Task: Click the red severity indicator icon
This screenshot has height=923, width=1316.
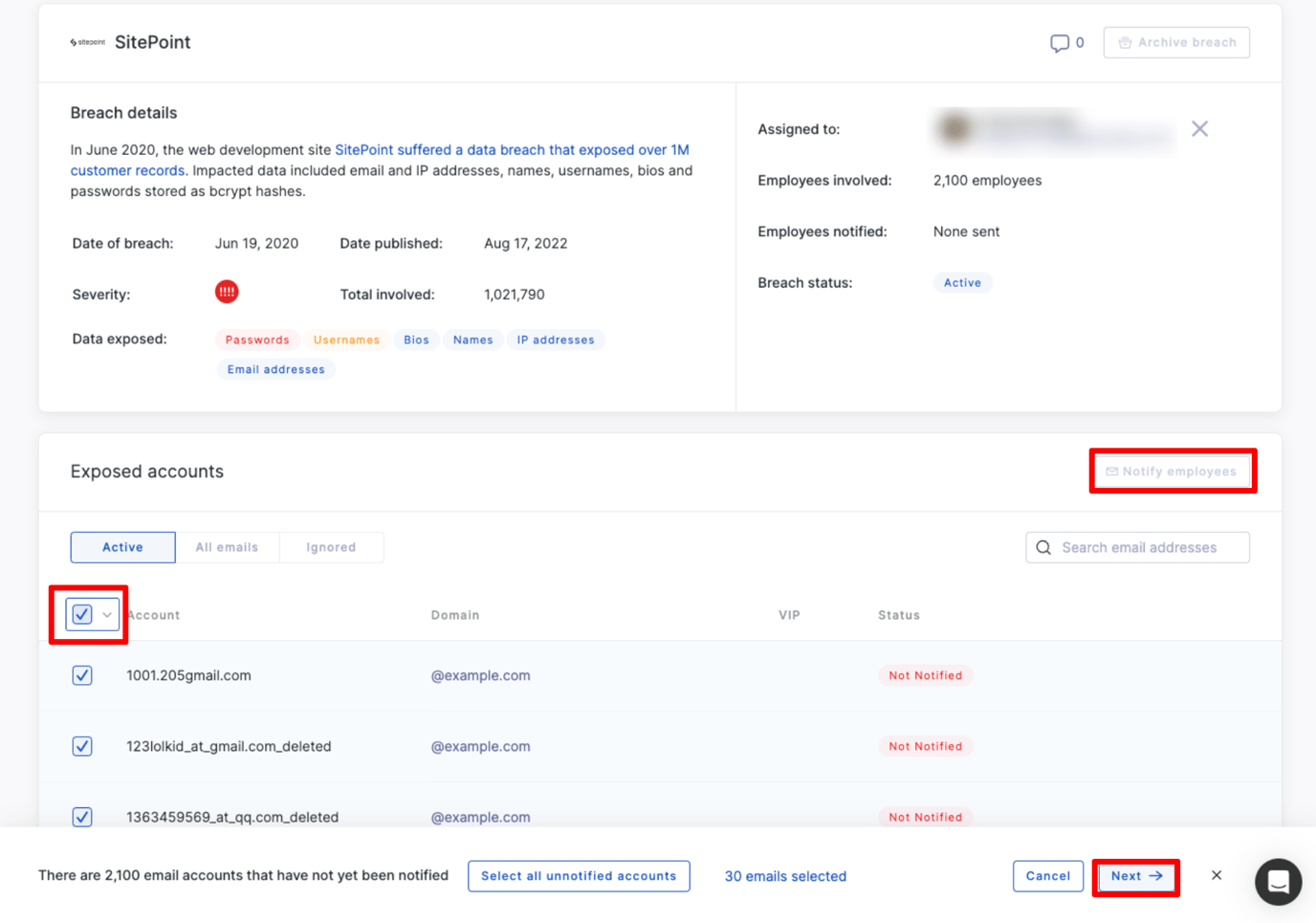Action: (227, 292)
